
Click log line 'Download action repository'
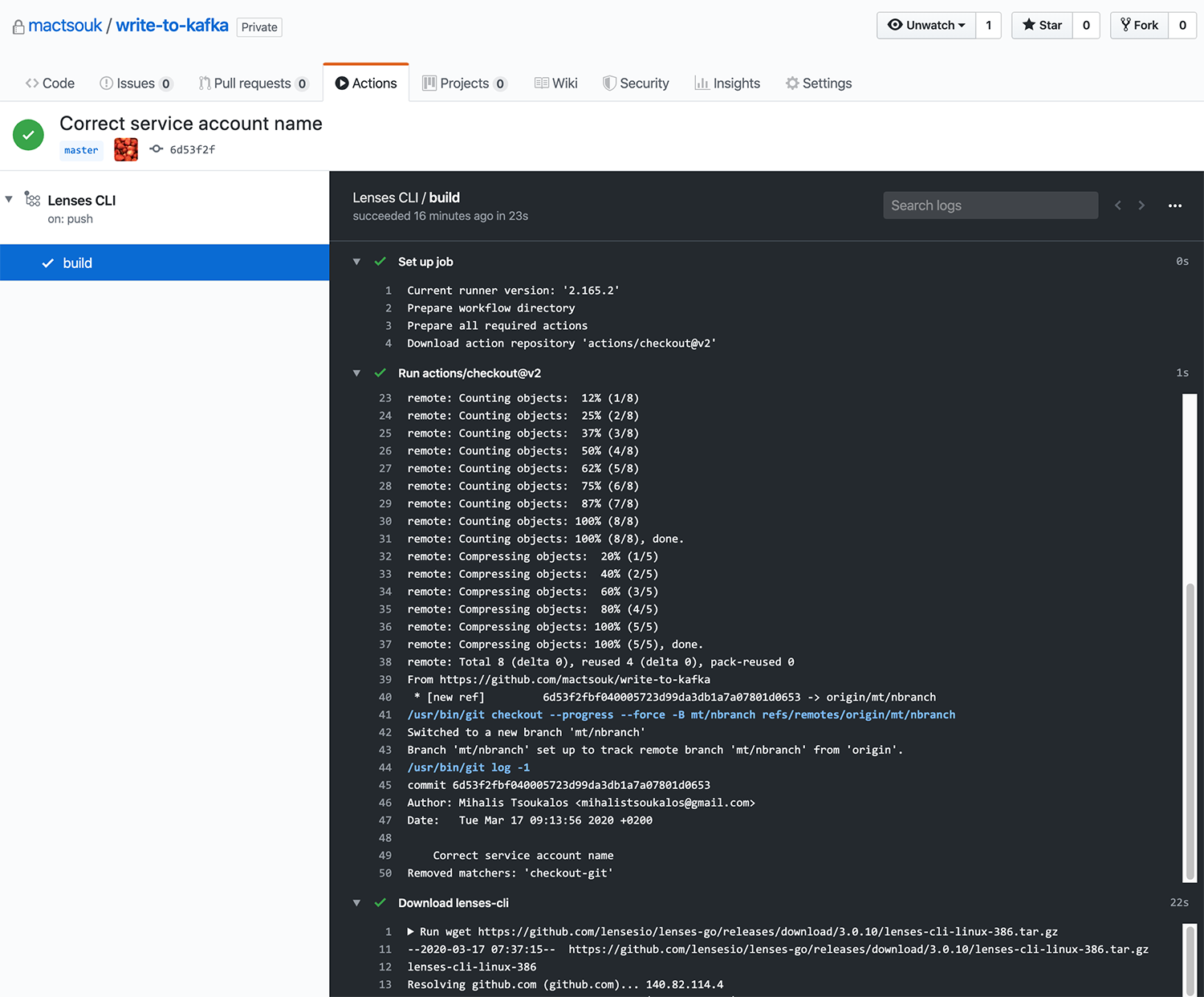561,344
